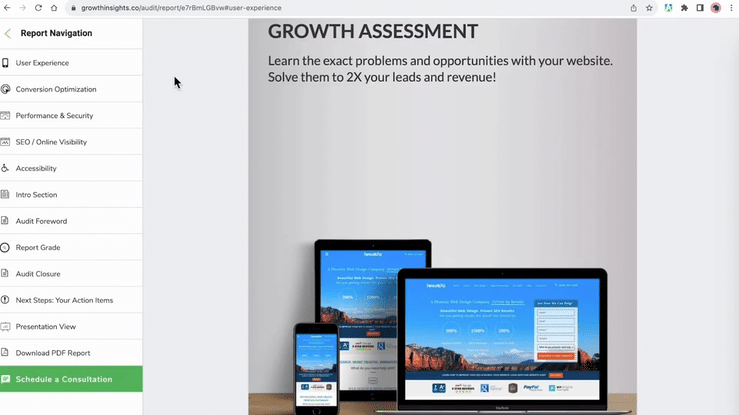Jump to Audit Closure
The image size is (739, 415).
[x=38, y=273]
